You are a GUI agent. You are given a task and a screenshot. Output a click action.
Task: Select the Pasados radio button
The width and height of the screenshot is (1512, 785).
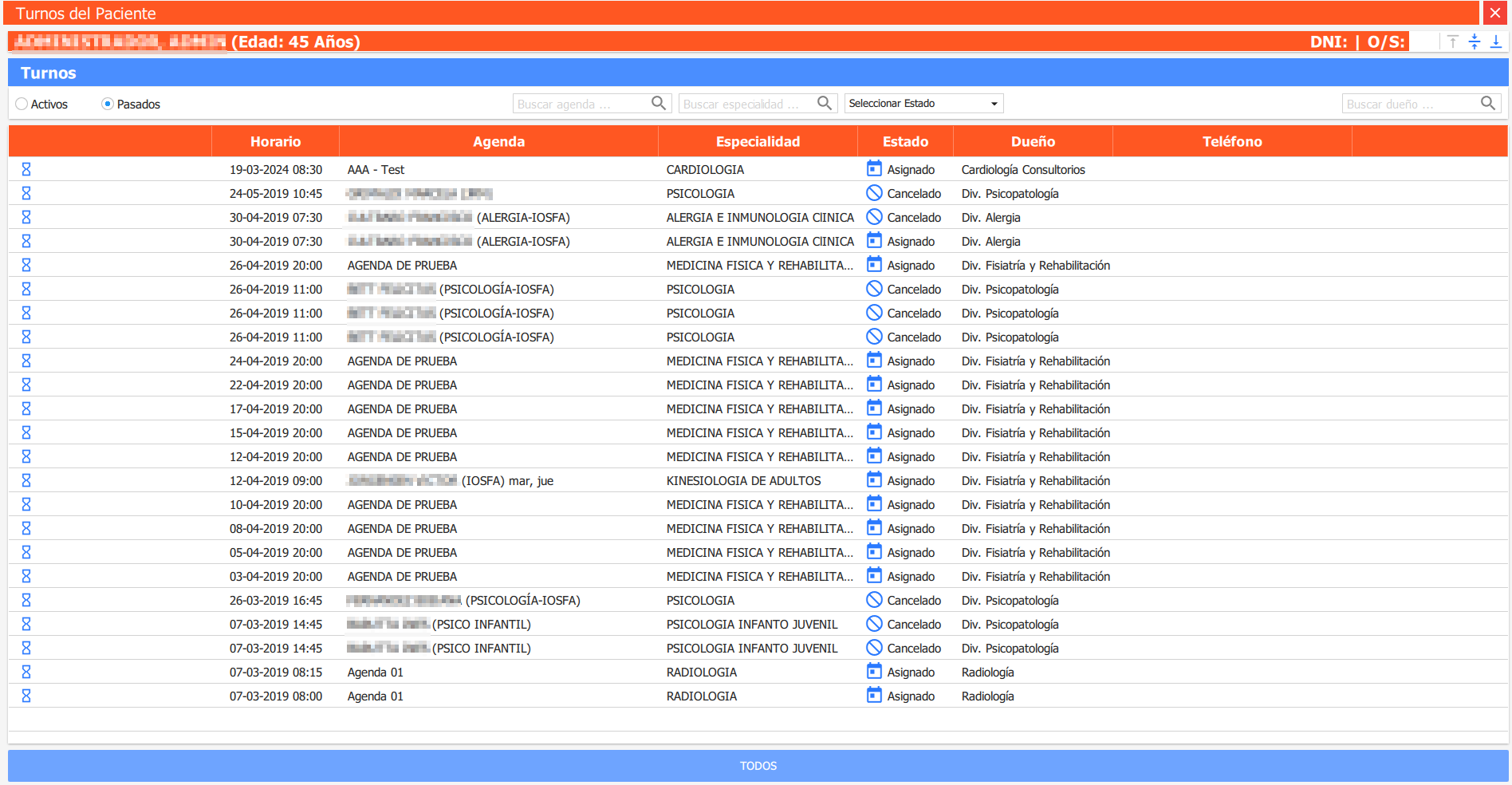point(108,104)
